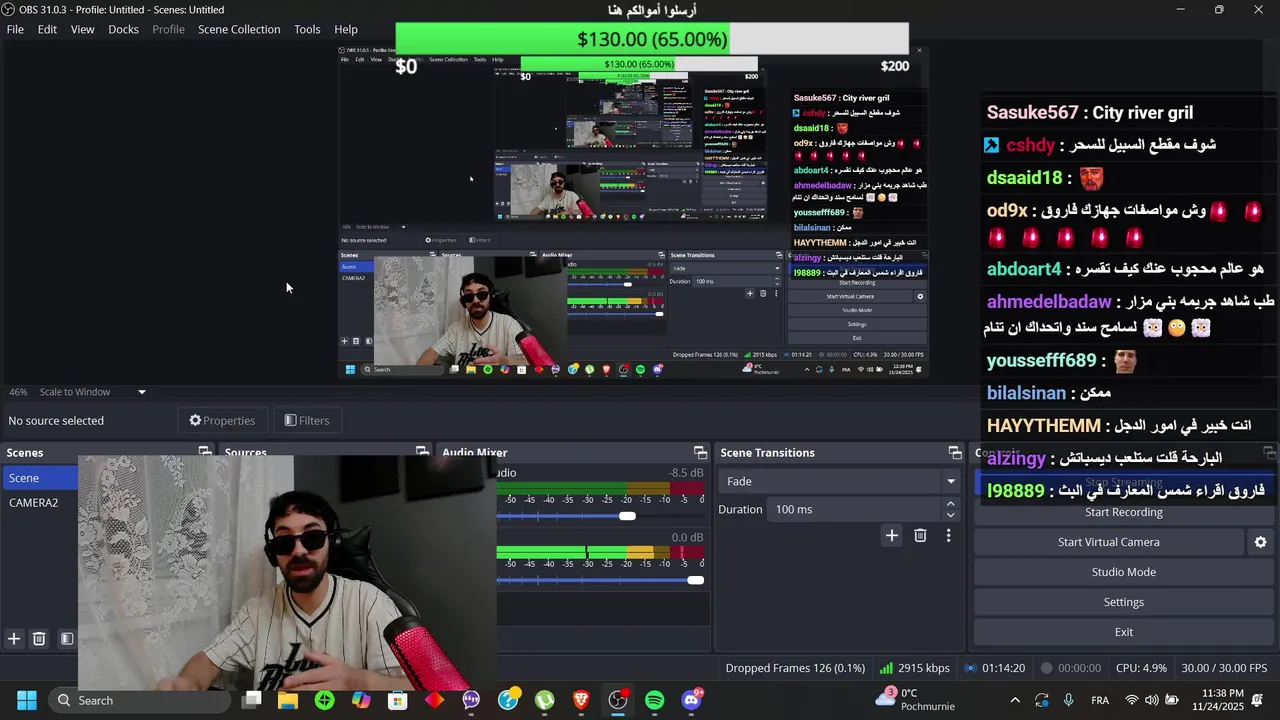Open File Explorer from the taskbar
The height and width of the screenshot is (720, 1280).
click(x=288, y=700)
